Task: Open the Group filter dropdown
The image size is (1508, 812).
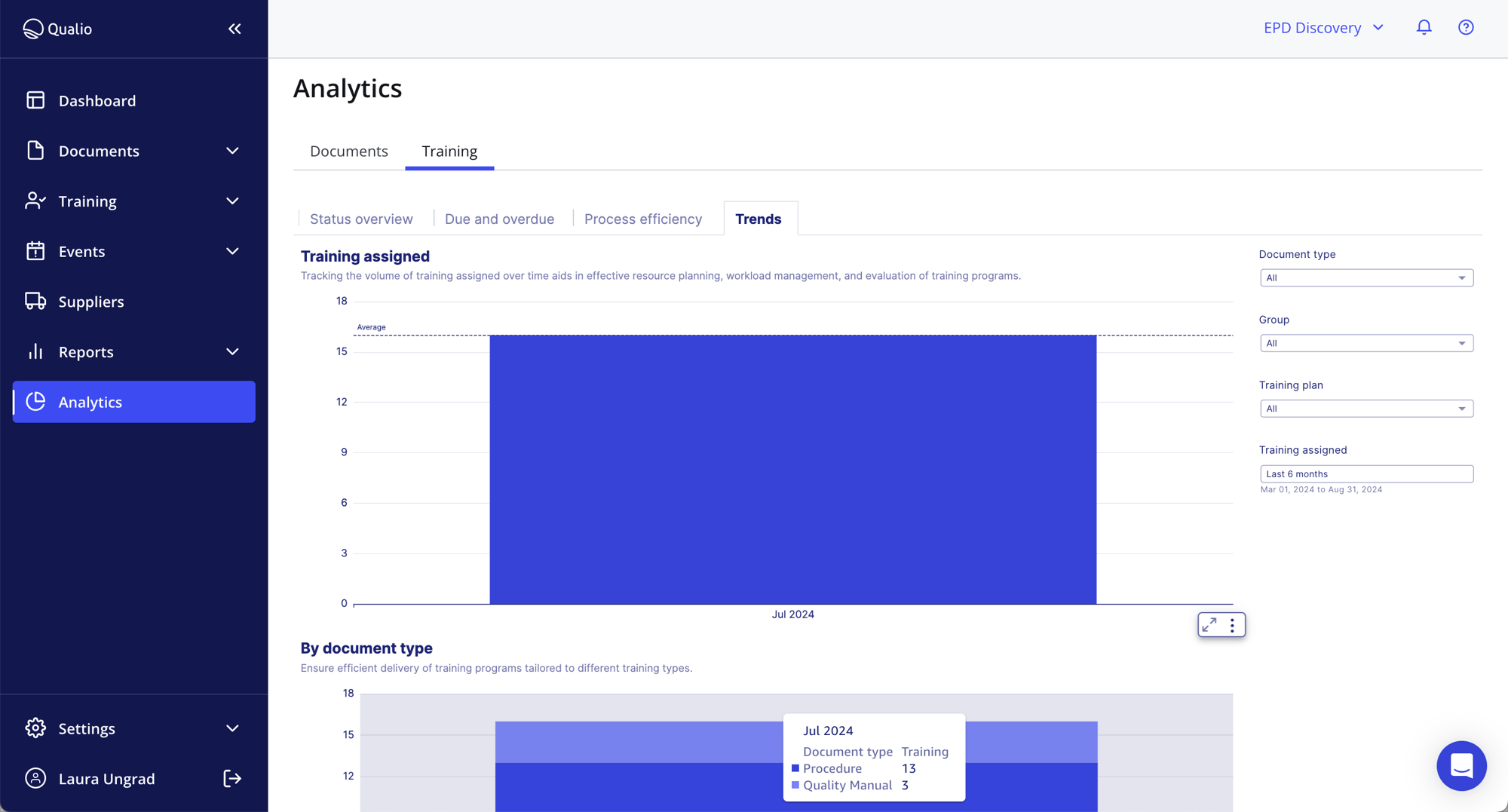Action: tap(1365, 343)
